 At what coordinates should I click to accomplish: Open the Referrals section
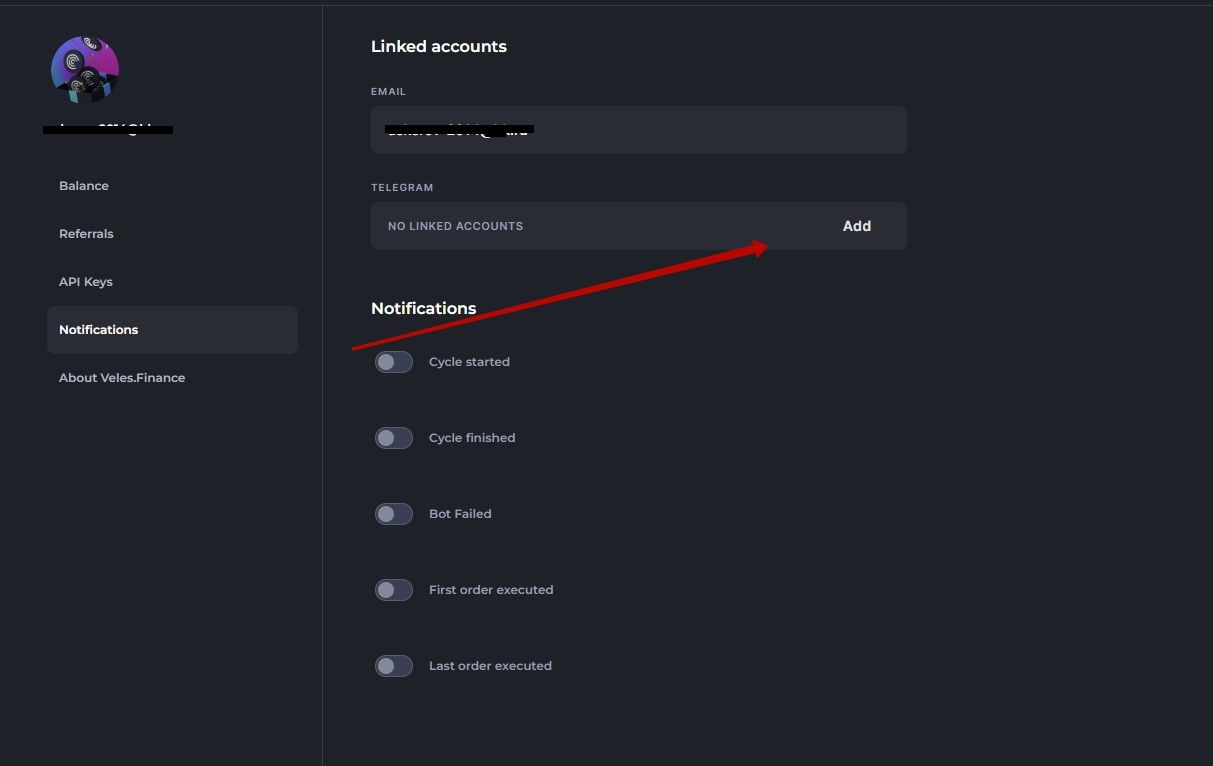pos(86,233)
